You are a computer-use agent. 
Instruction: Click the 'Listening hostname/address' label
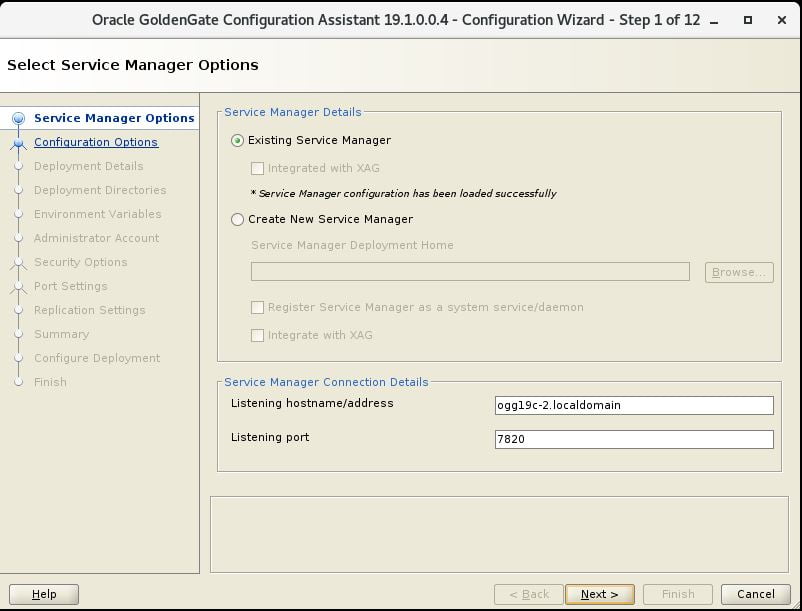pos(312,403)
